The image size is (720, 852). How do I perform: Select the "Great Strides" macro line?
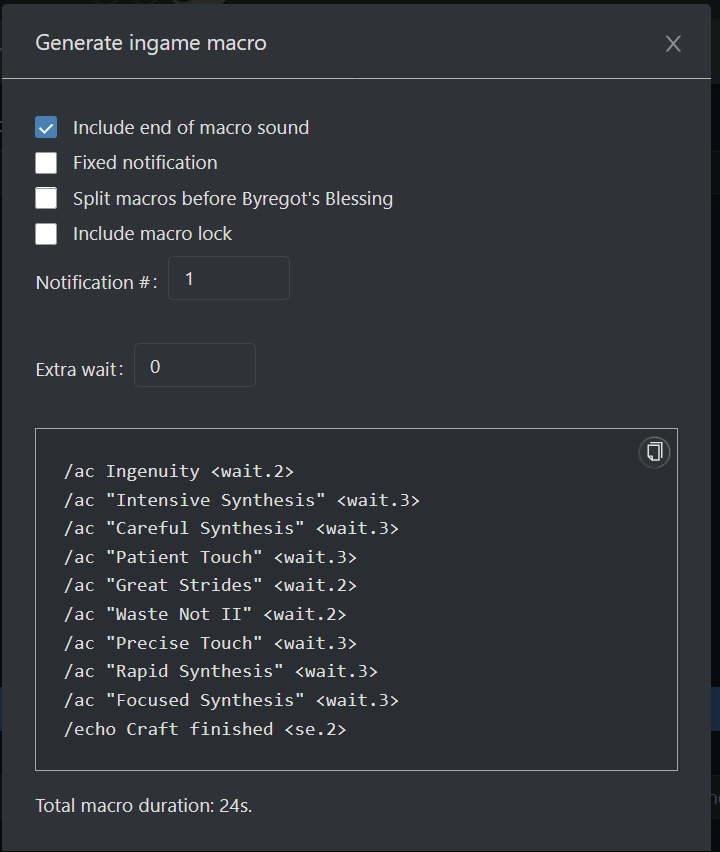point(209,586)
